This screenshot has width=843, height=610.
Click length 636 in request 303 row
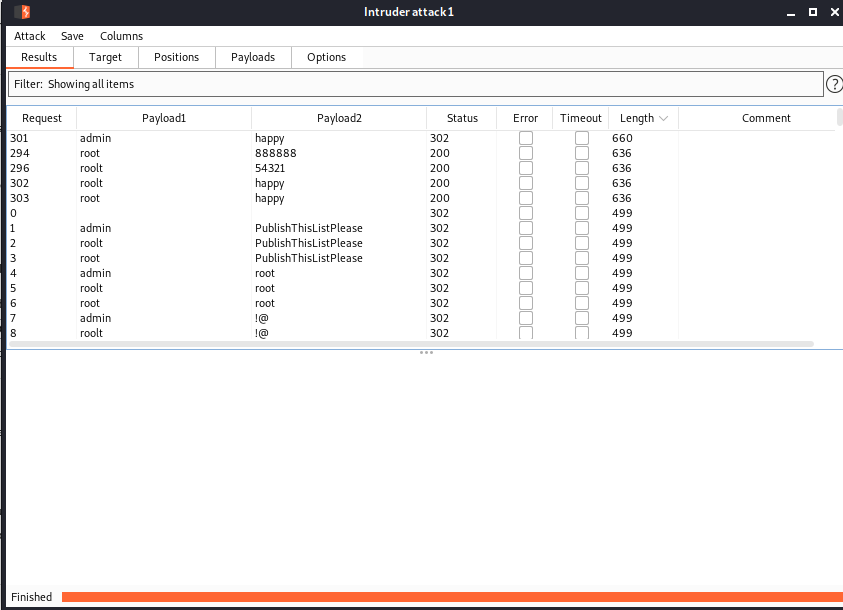pos(621,198)
